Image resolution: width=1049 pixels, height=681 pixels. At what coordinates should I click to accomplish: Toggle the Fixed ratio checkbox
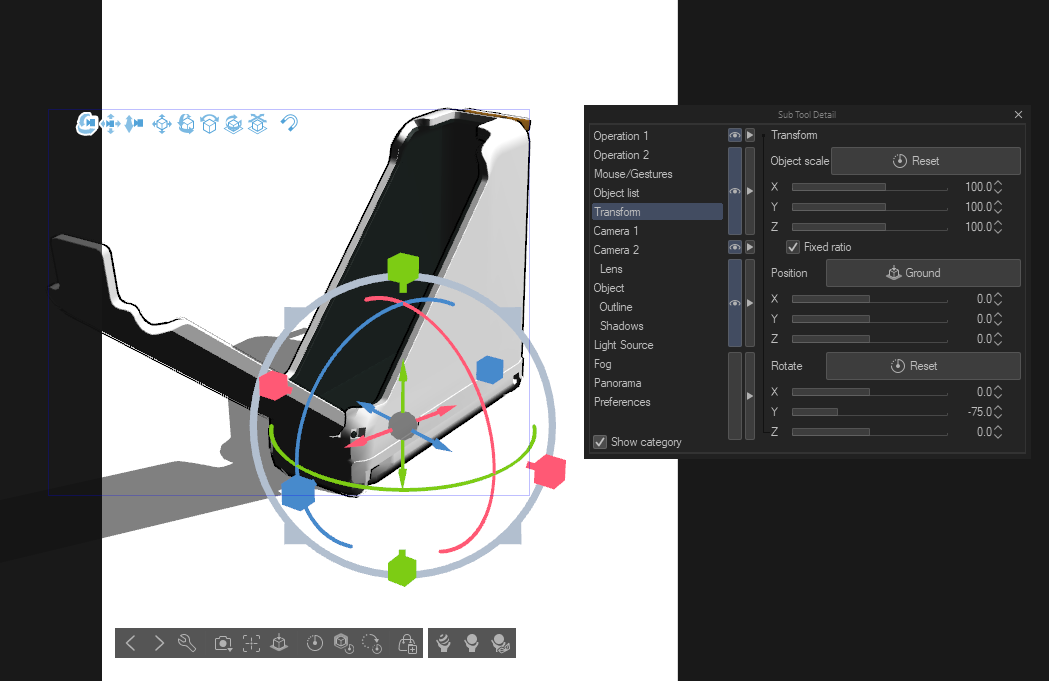(x=794, y=247)
